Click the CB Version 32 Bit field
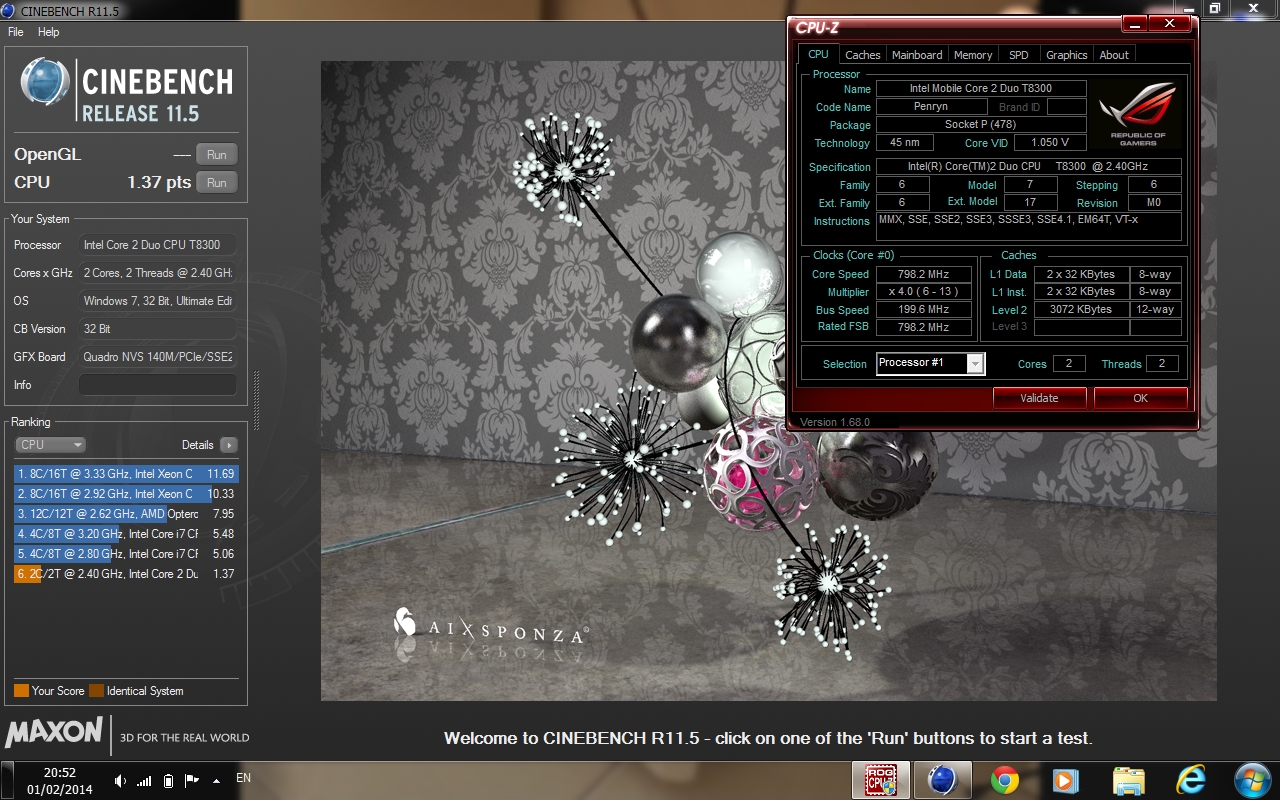This screenshot has width=1280, height=800. 158,329
